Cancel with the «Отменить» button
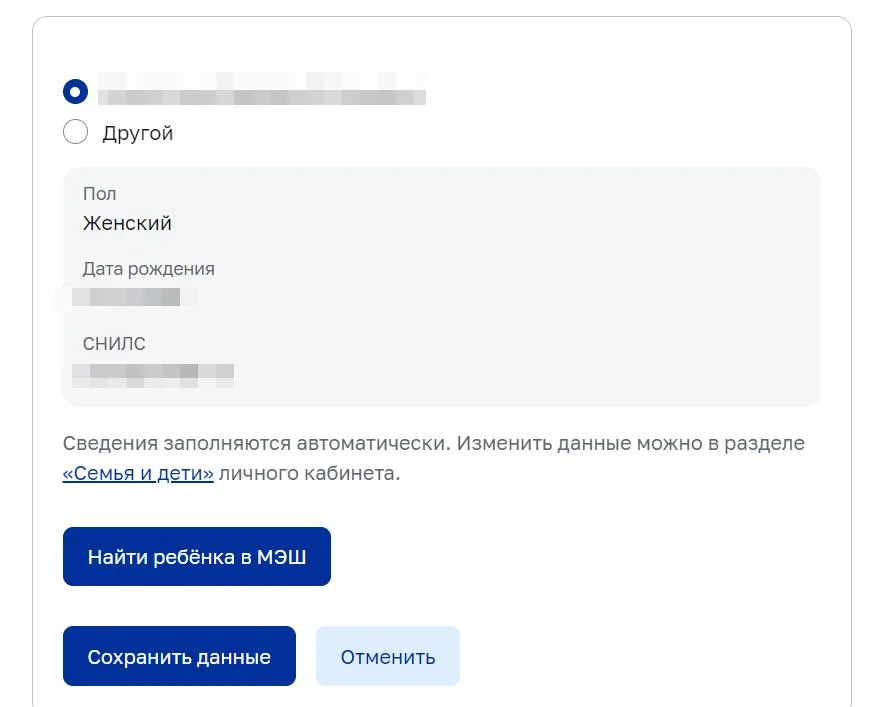This screenshot has width=882, height=707. coord(388,656)
